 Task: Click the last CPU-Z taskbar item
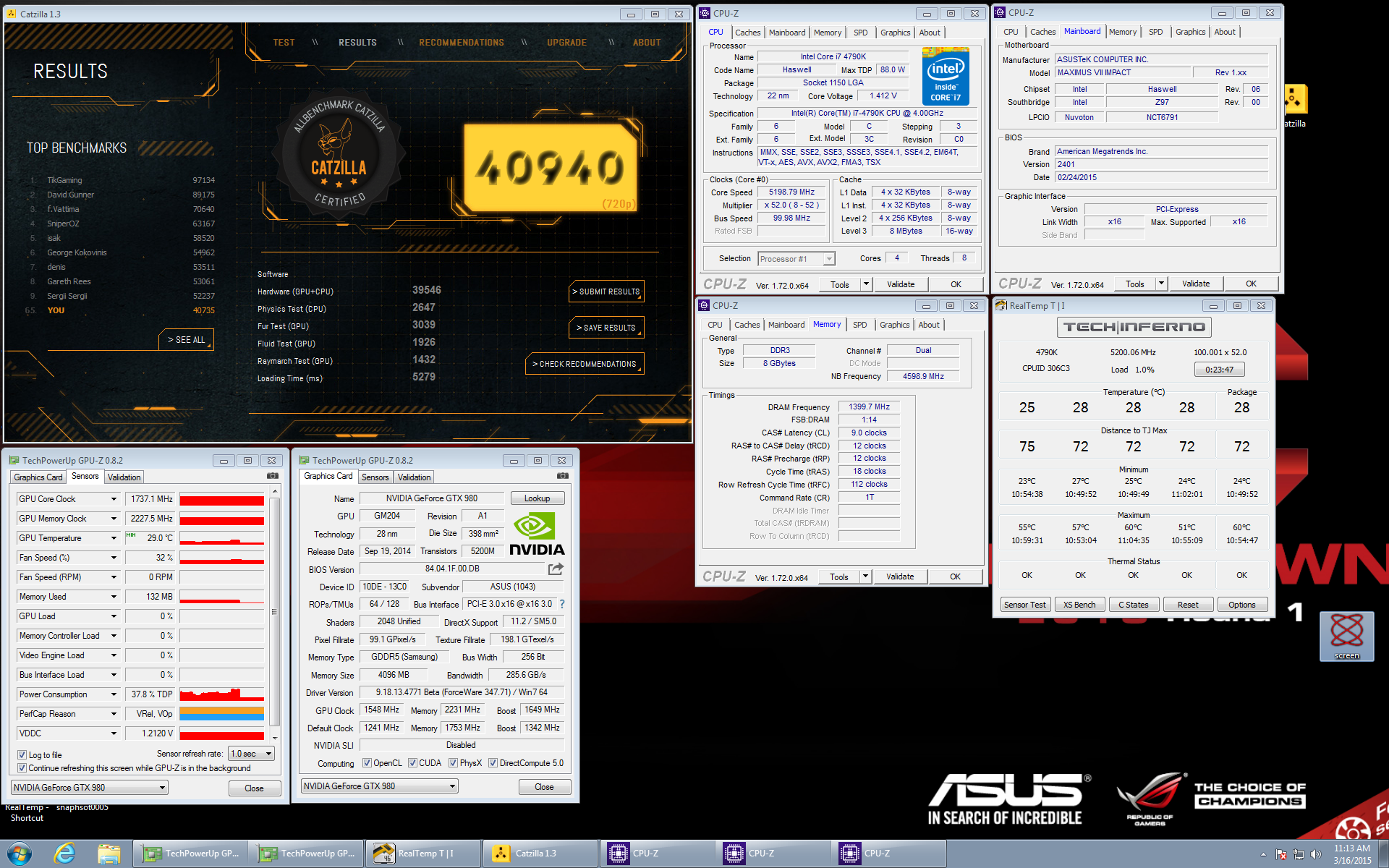coord(888,854)
